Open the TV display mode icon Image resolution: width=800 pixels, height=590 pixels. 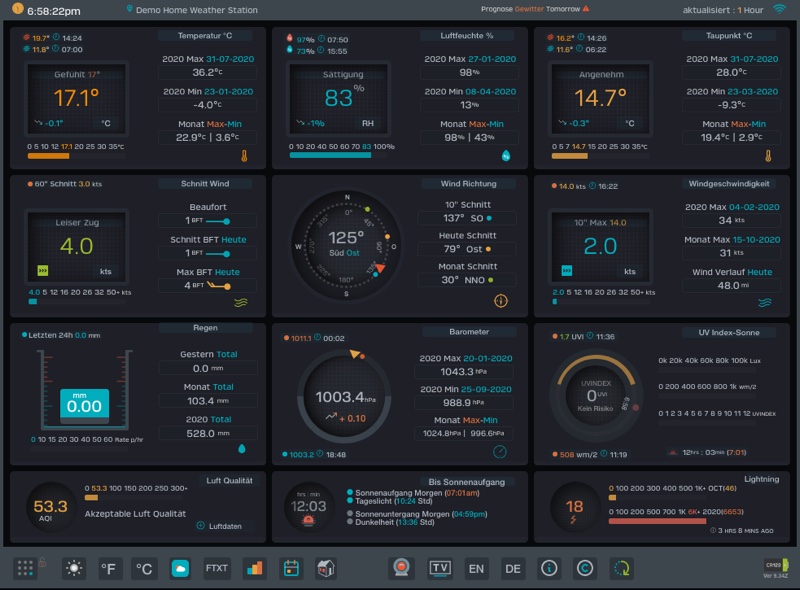[440, 568]
